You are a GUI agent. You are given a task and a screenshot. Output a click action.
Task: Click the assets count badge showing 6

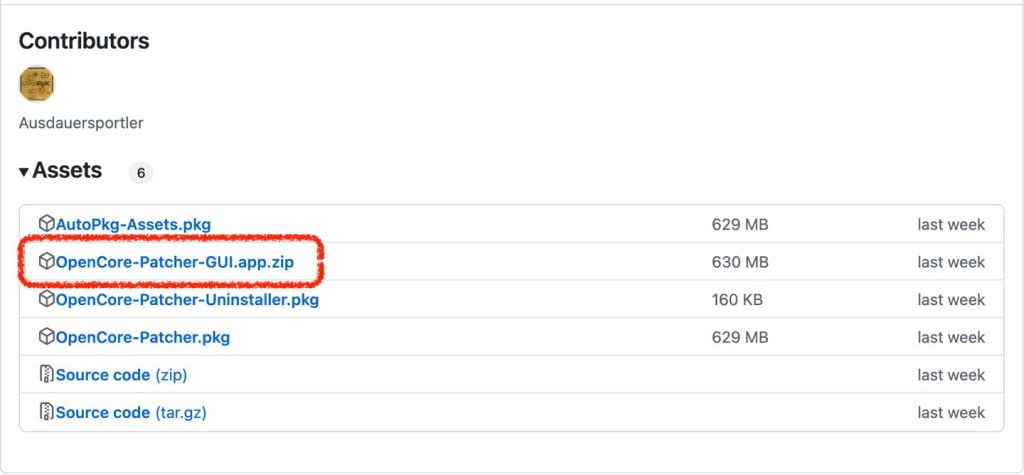(140, 174)
